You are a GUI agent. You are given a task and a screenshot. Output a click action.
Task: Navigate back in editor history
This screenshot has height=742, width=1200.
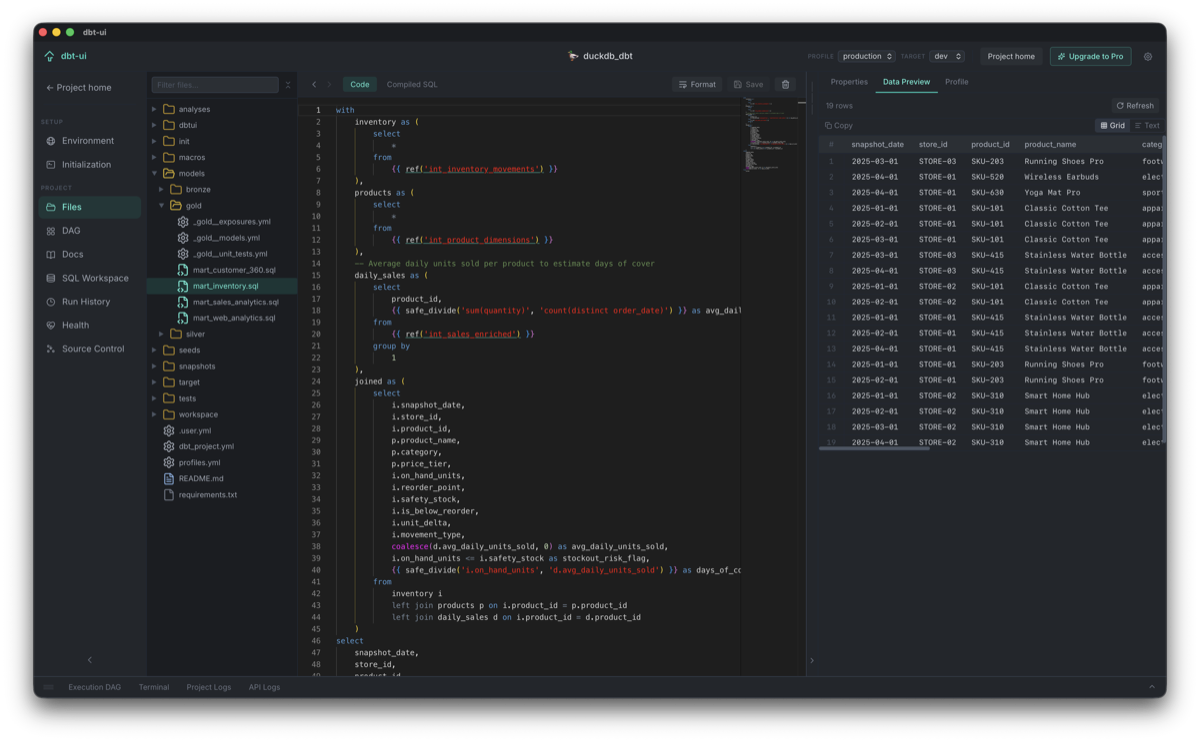pyautogui.click(x=314, y=85)
